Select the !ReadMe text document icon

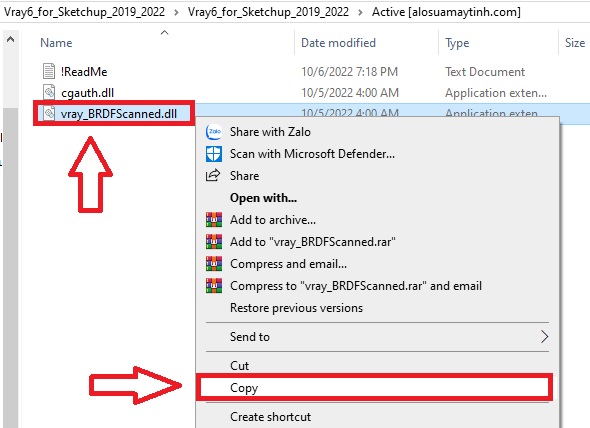49,71
